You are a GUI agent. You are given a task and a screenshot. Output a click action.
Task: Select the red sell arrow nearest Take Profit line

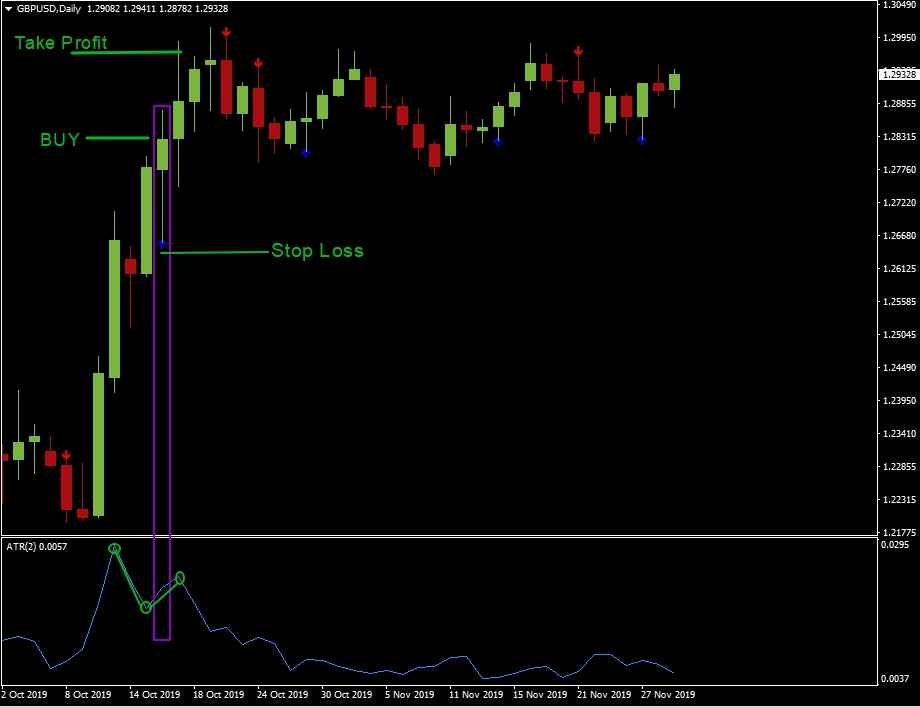tap(226, 34)
